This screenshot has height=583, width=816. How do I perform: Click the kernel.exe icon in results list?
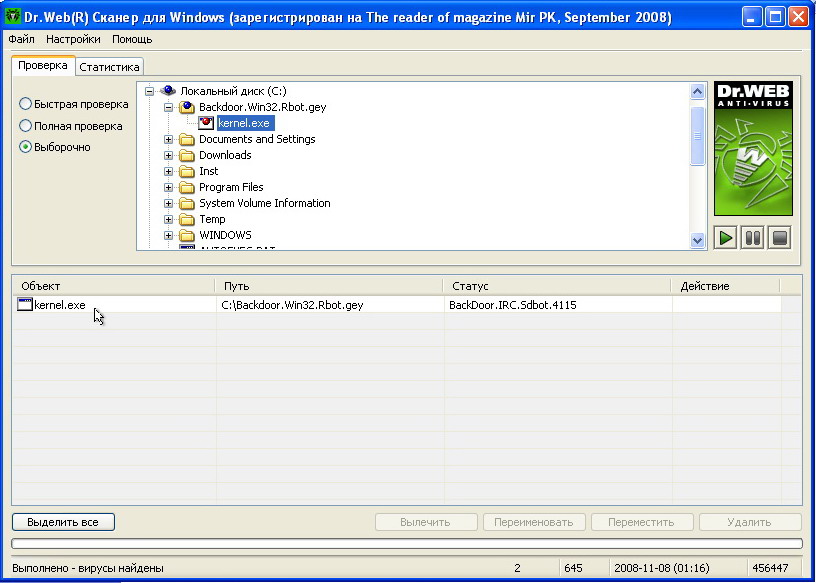tap(24, 305)
